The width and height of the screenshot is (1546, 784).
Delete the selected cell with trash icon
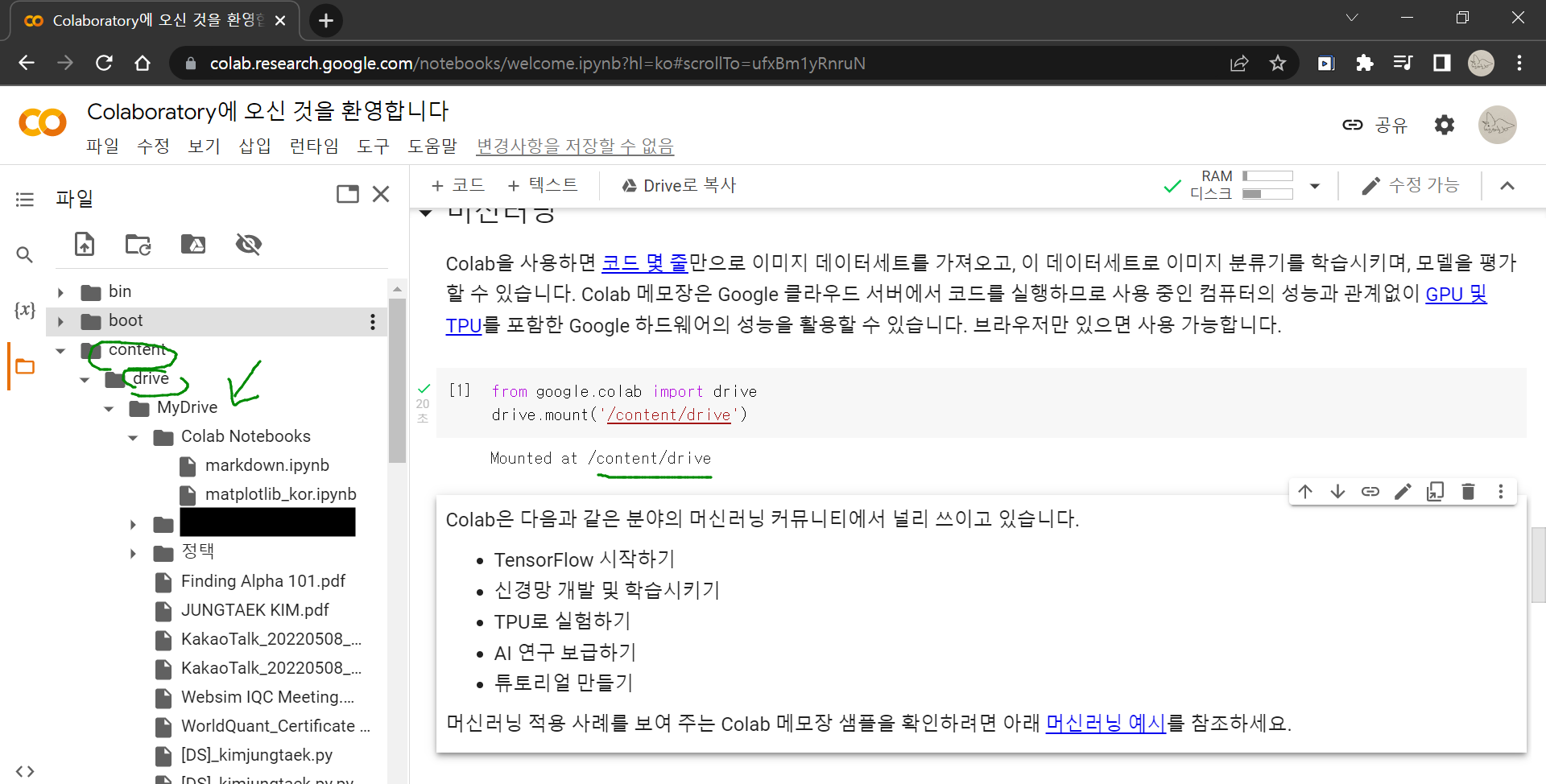pyautogui.click(x=1468, y=491)
